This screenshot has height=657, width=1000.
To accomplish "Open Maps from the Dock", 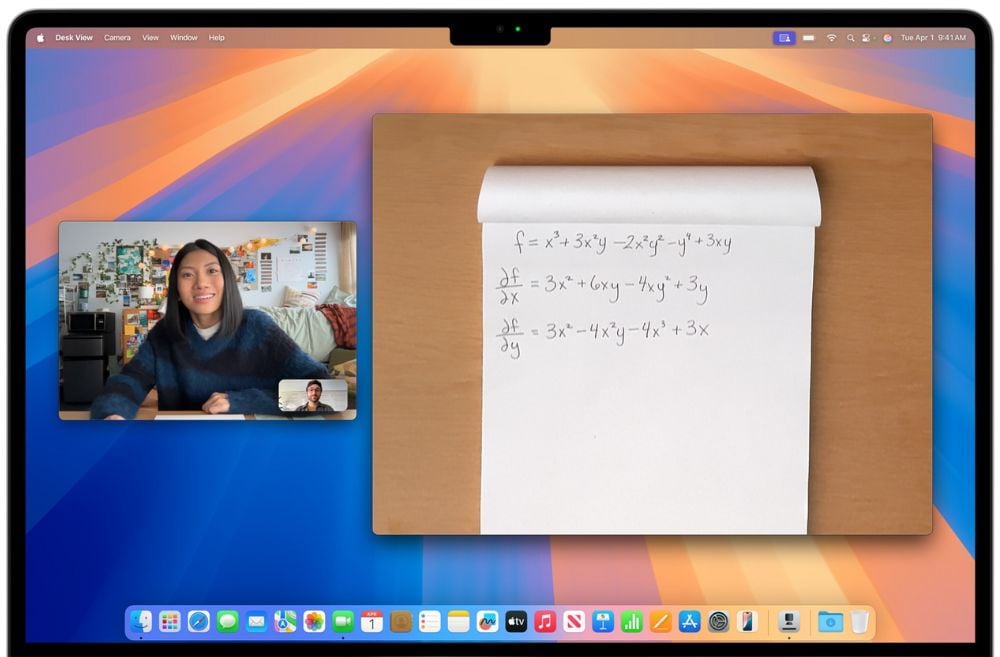I will click(x=285, y=621).
